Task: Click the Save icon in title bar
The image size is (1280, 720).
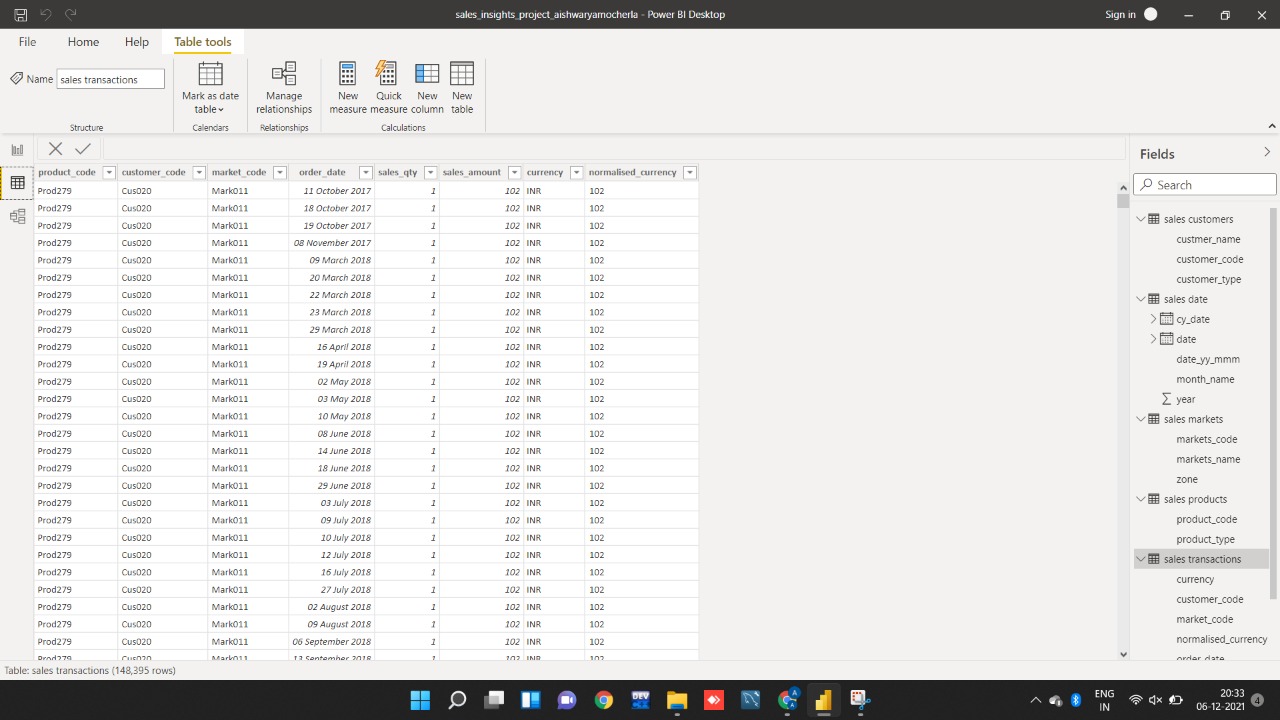Action: tap(21, 15)
